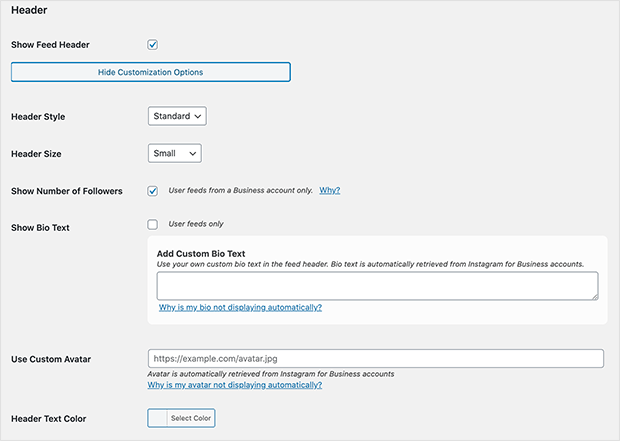Viewport: 620px width, 441px height.
Task: Click the chevron arrow beside Standard
Action: coord(198,116)
